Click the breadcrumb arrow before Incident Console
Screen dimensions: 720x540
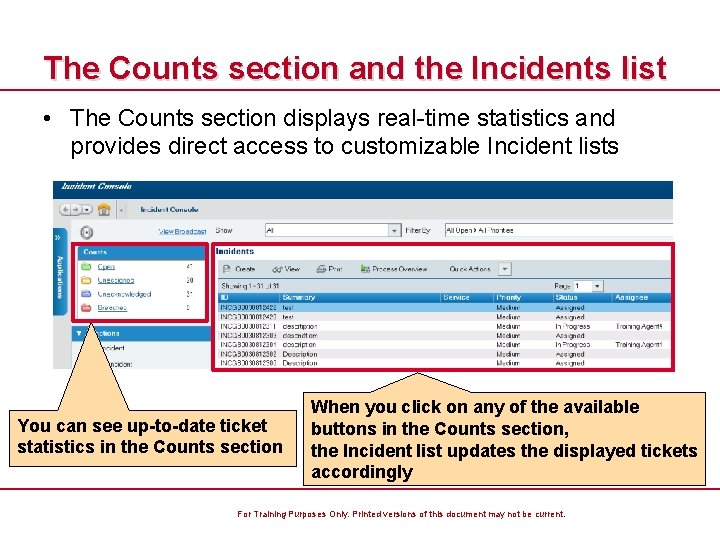coord(122,210)
